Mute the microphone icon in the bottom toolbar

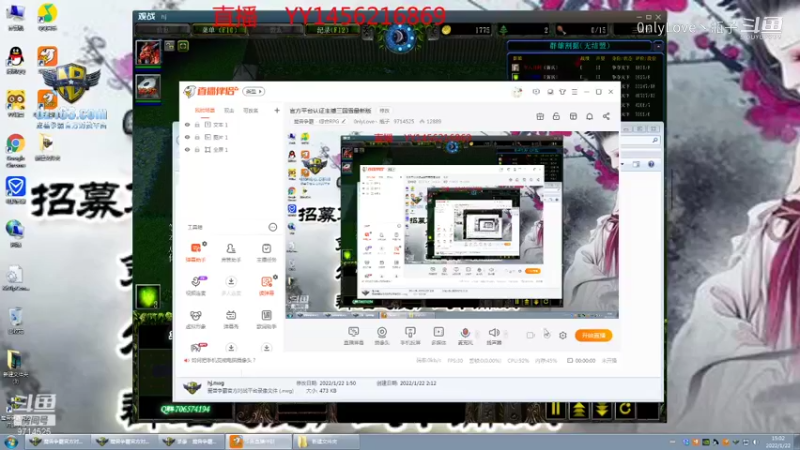(465, 333)
